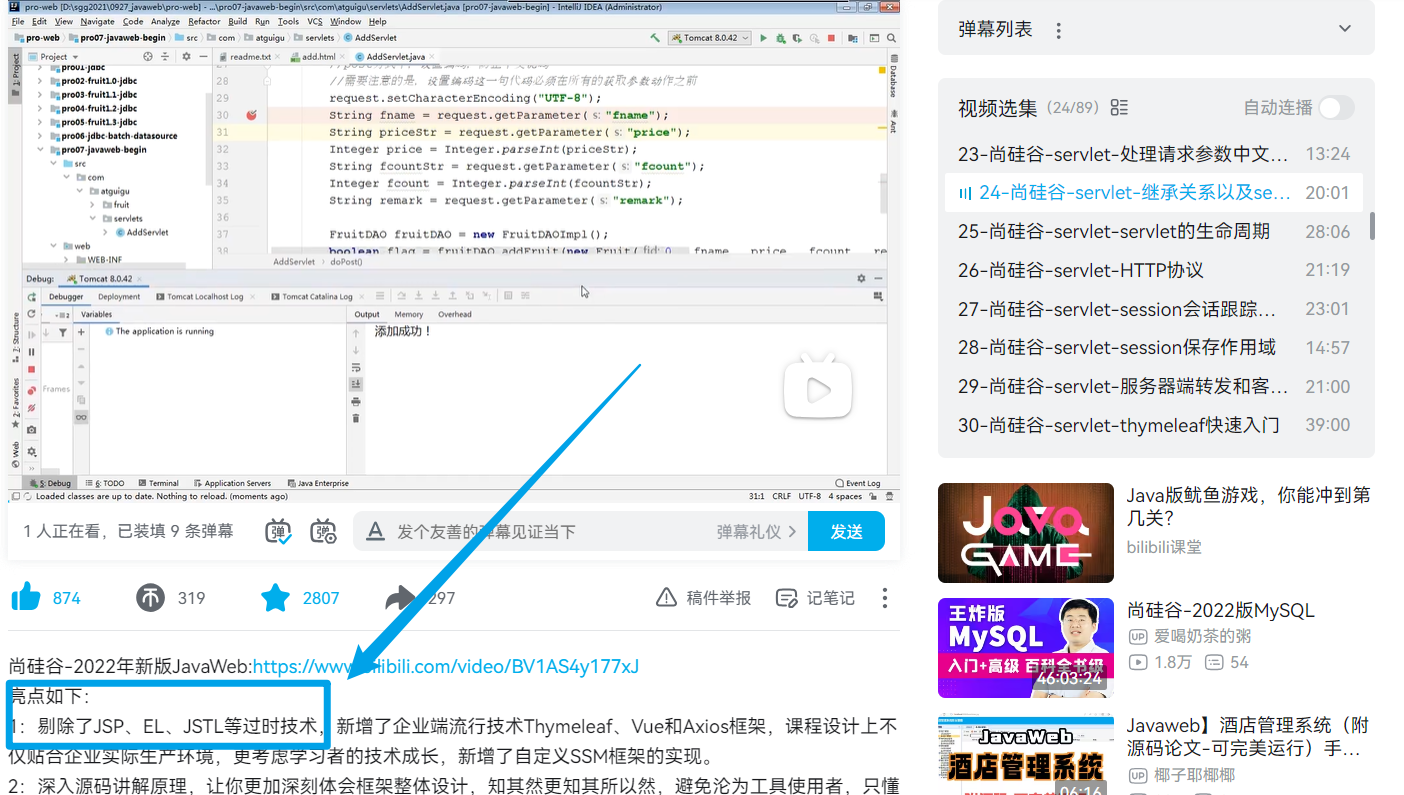Expand the 弹幕列表 panel chevron
This screenshot has height=795, width=1404.
(x=1345, y=30)
